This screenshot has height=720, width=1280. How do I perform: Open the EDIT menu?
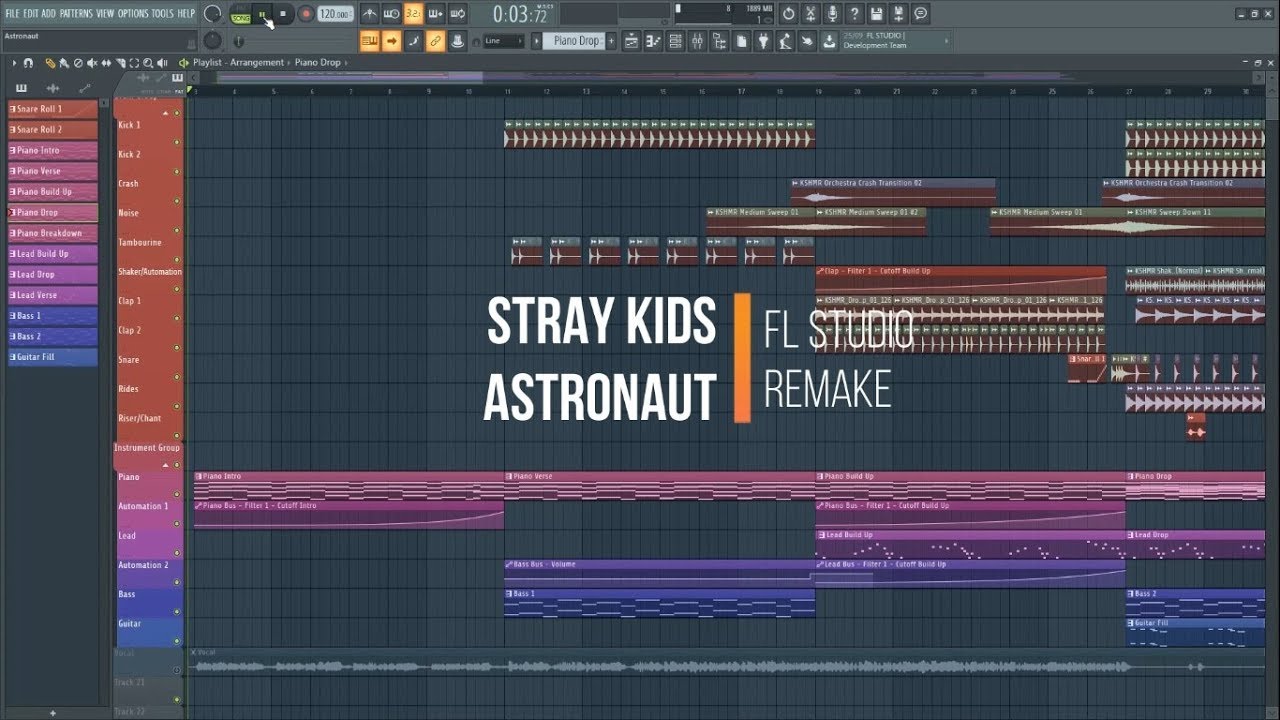coord(31,13)
